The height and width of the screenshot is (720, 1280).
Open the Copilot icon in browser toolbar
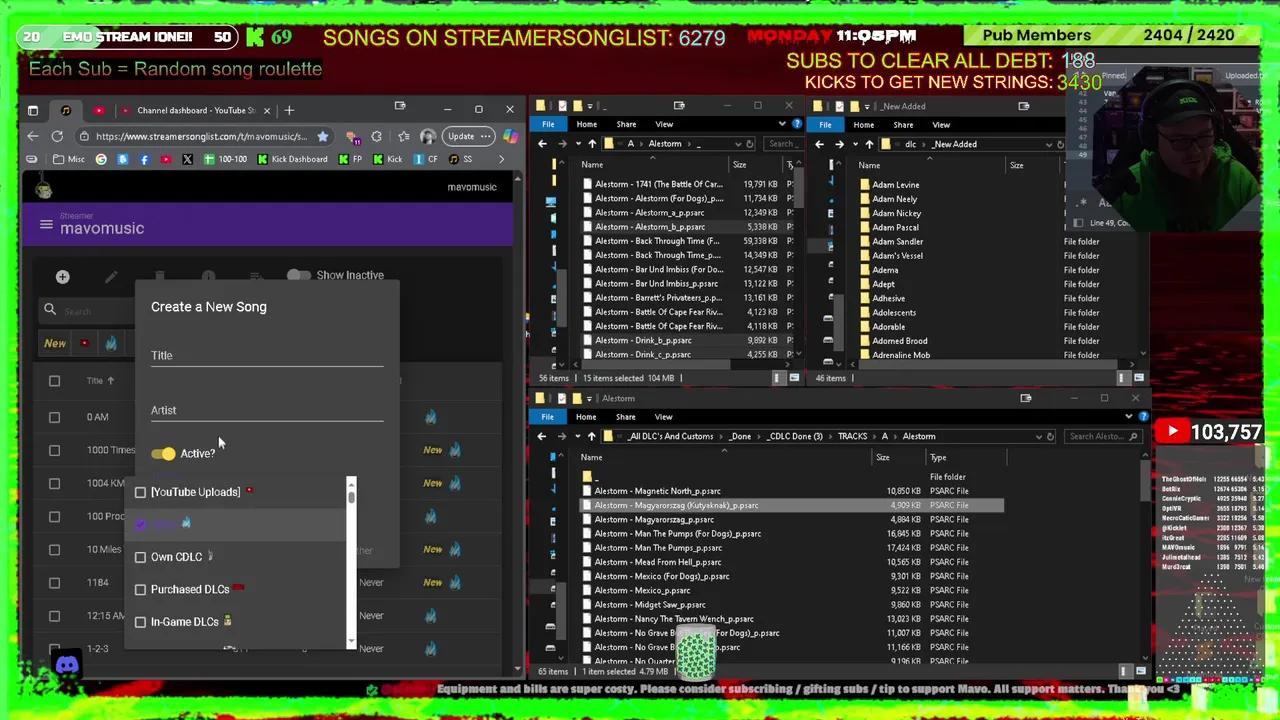(510, 136)
